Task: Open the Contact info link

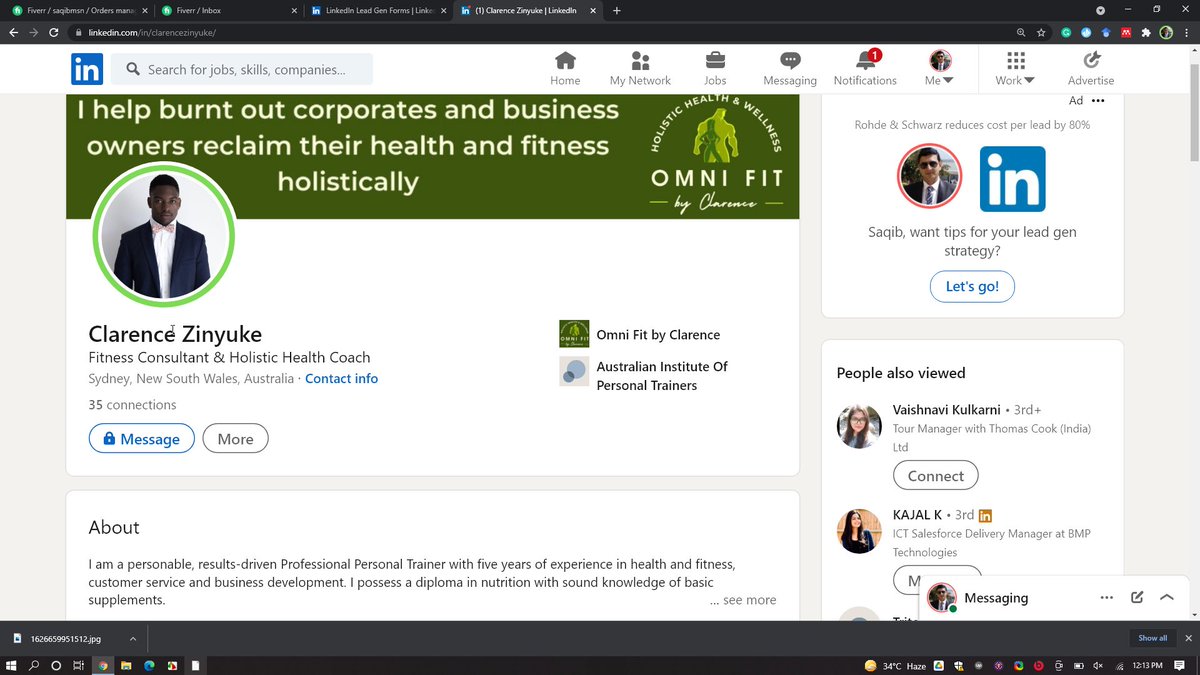Action: point(341,379)
